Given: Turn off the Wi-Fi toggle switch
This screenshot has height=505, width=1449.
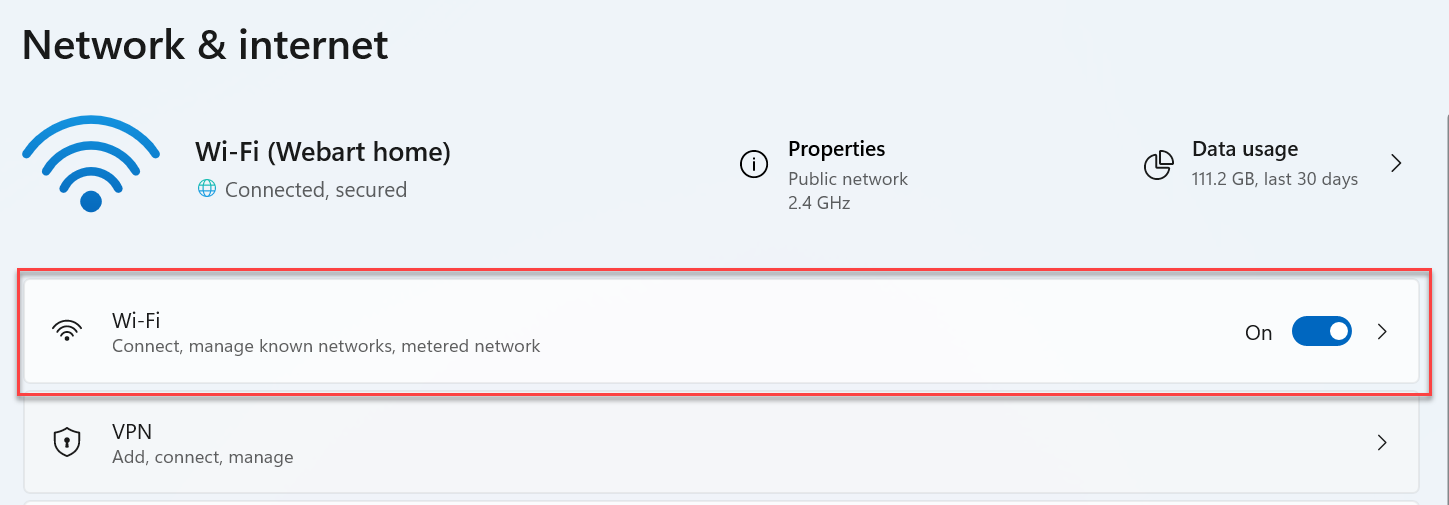Looking at the screenshot, I should tap(1322, 332).
